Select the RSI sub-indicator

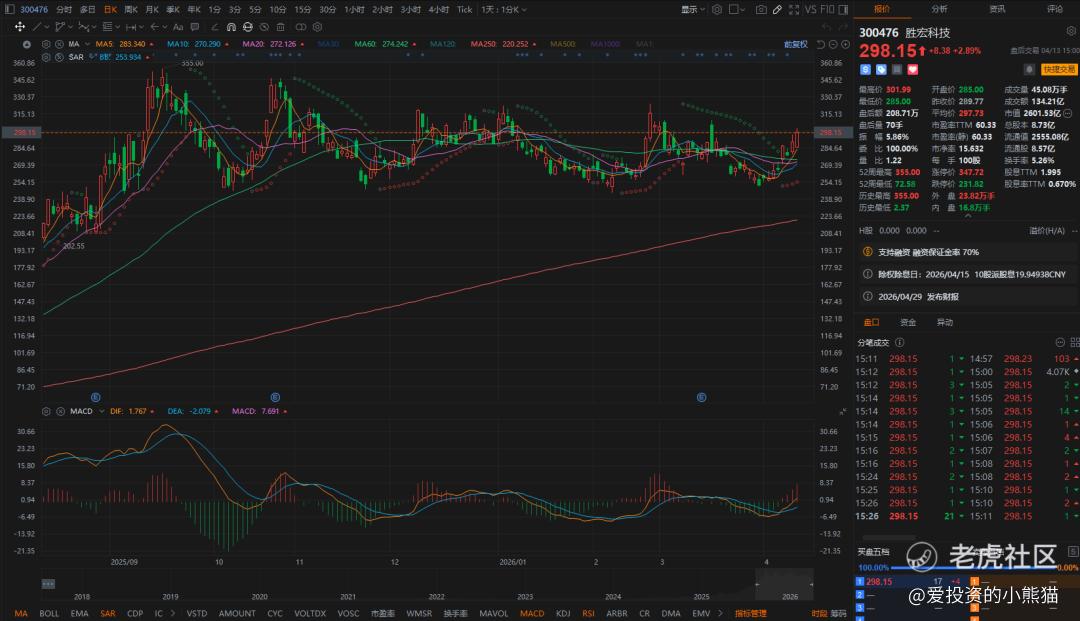(x=588, y=613)
